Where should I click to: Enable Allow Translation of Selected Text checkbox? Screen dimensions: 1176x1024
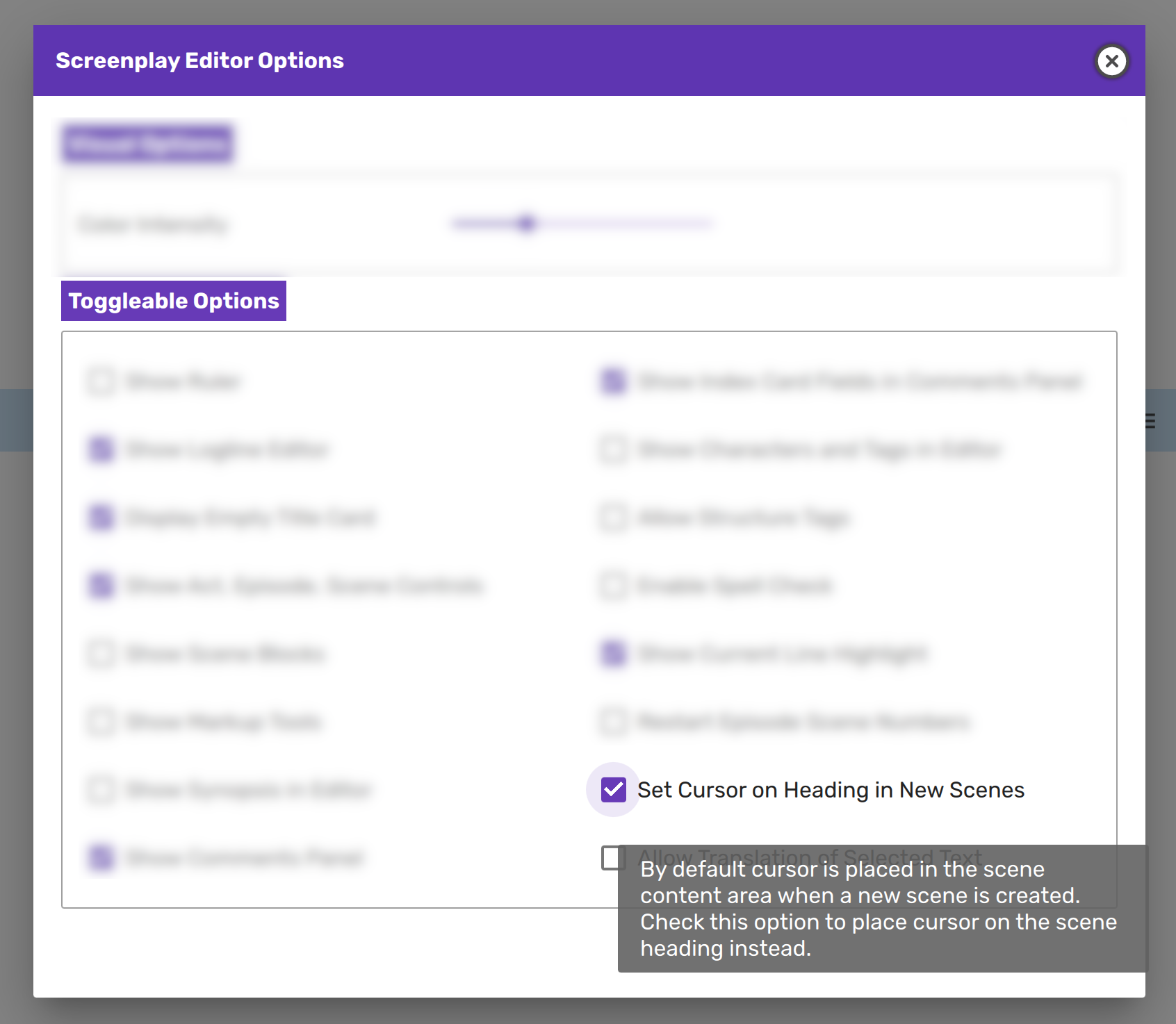611,858
